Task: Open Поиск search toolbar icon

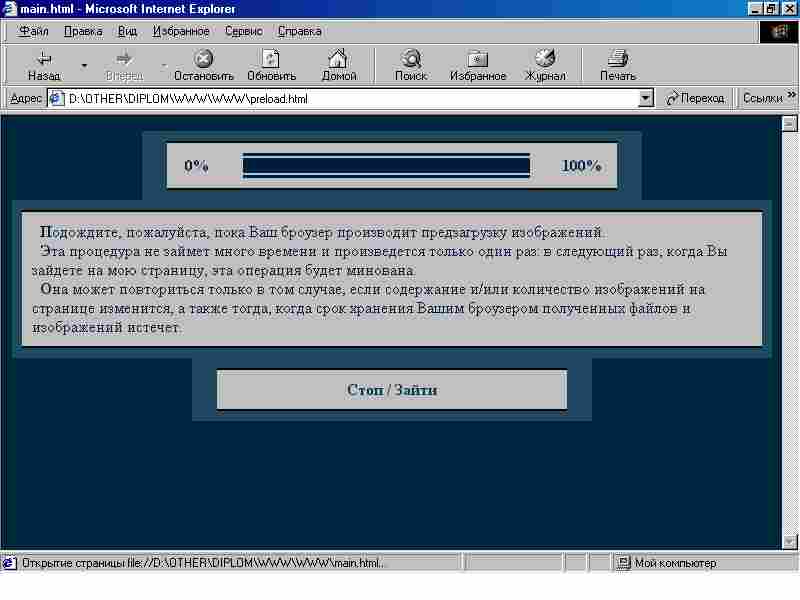Action: (x=411, y=59)
